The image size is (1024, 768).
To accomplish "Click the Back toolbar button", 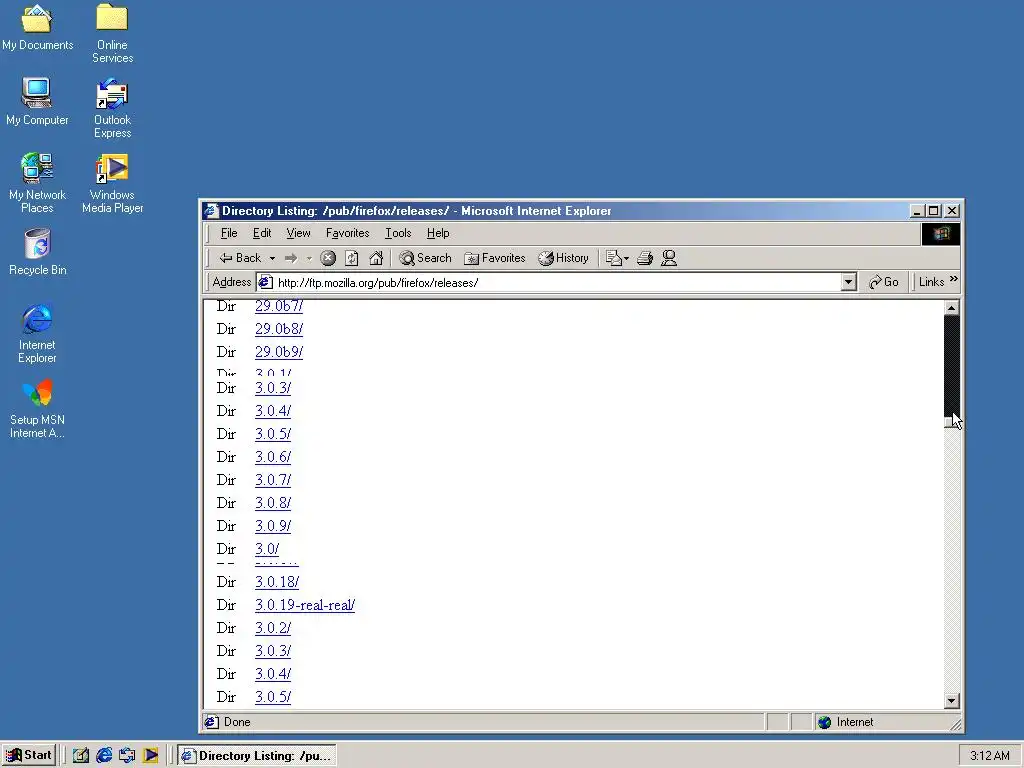I will [x=240, y=258].
